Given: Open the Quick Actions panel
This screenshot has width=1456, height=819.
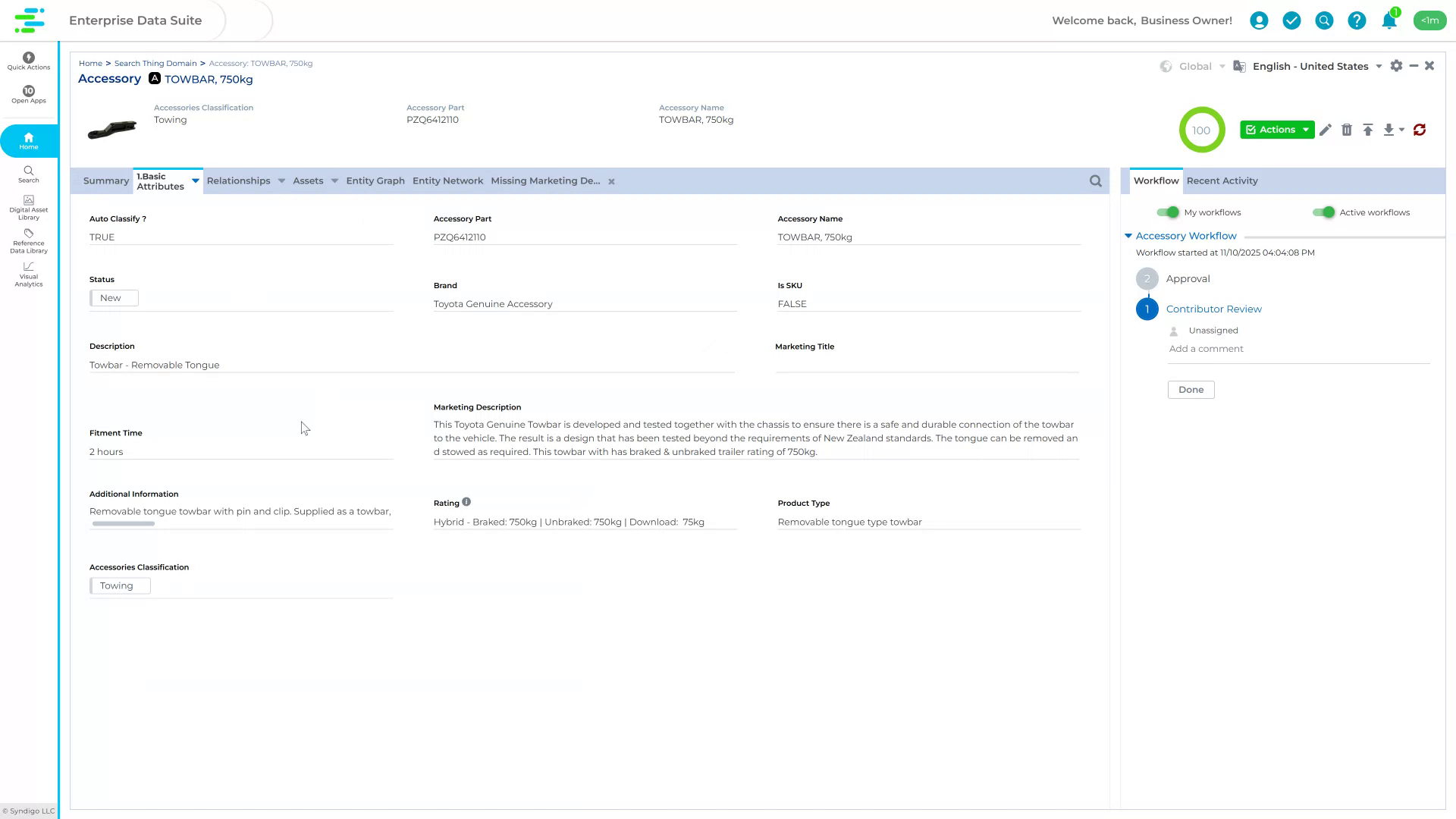Looking at the screenshot, I should [28, 61].
